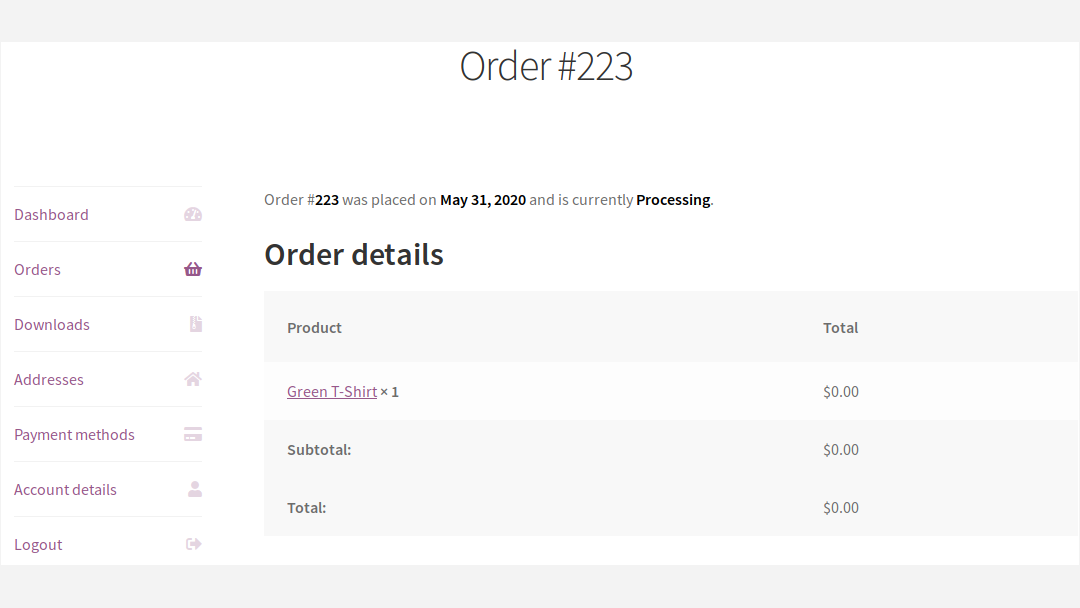Click the Product column header
The width and height of the screenshot is (1080, 608).
(314, 328)
